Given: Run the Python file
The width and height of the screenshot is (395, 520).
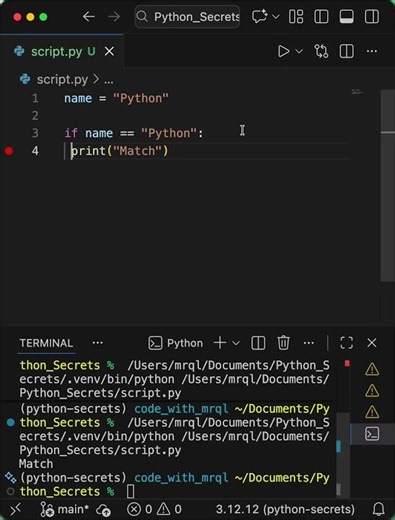Looking at the screenshot, I should click(283, 51).
